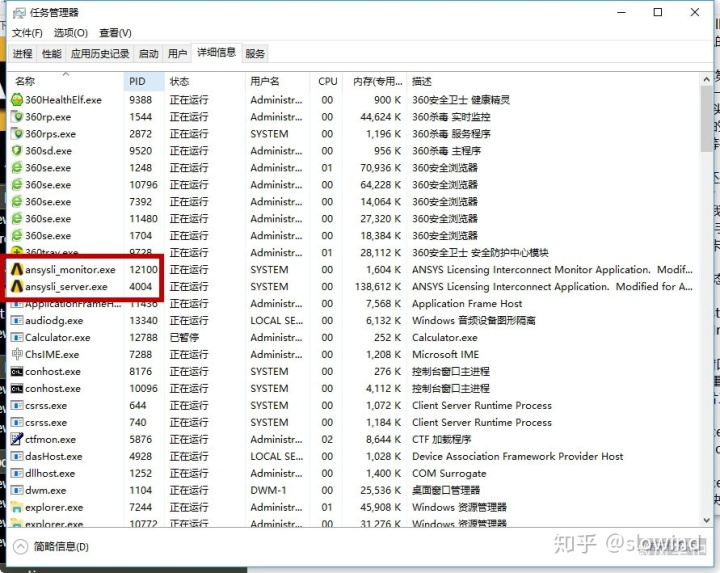Click the 360HealthElf.exe process icon
This screenshot has height=573, width=720.
pos(17,100)
